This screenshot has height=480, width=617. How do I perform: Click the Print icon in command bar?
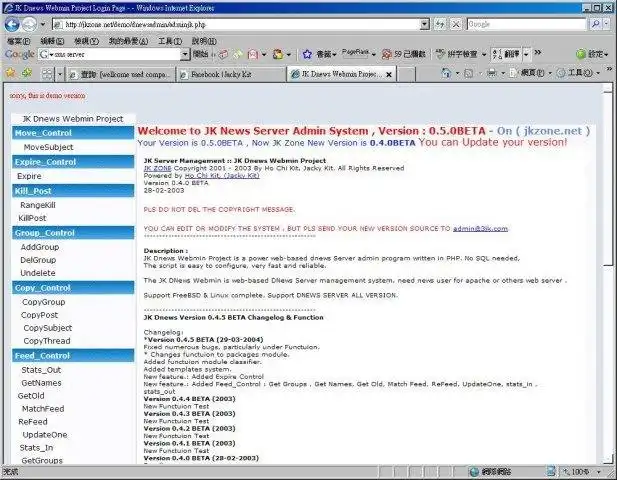pos(491,73)
